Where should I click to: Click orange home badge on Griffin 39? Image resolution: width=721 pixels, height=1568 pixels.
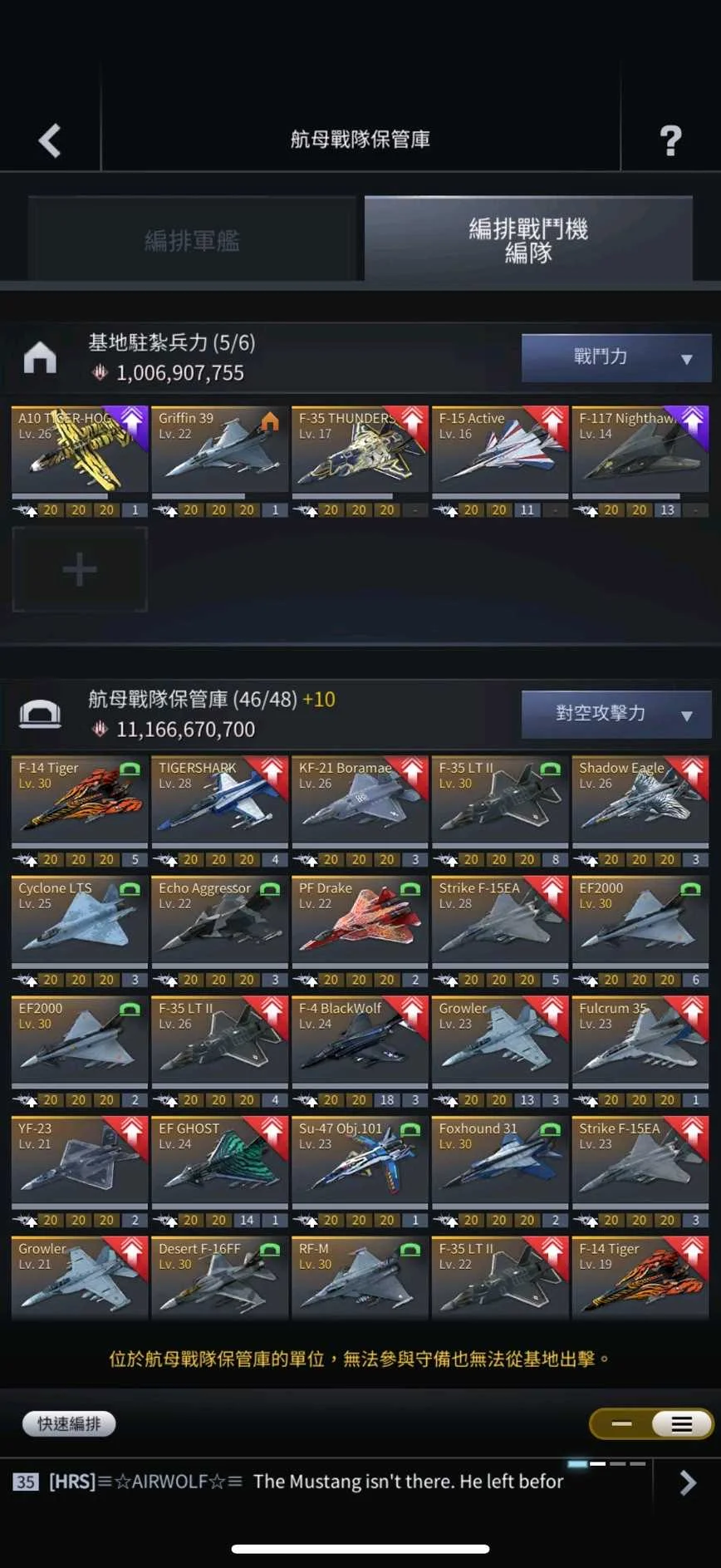(x=270, y=421)
